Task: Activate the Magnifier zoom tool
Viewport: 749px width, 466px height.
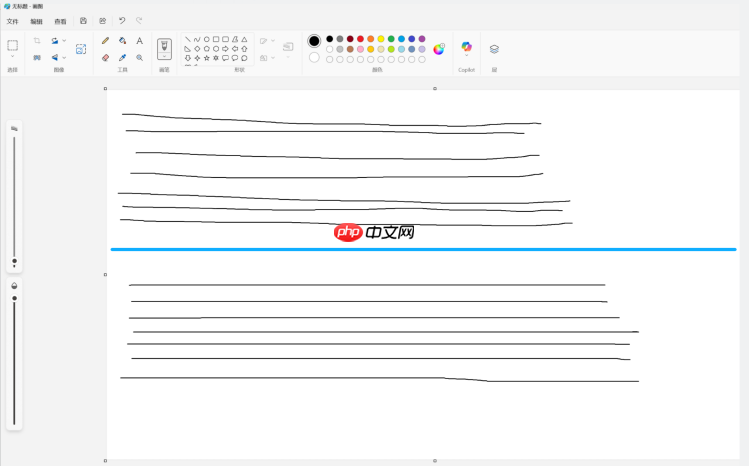Action: tap(139, 58)
